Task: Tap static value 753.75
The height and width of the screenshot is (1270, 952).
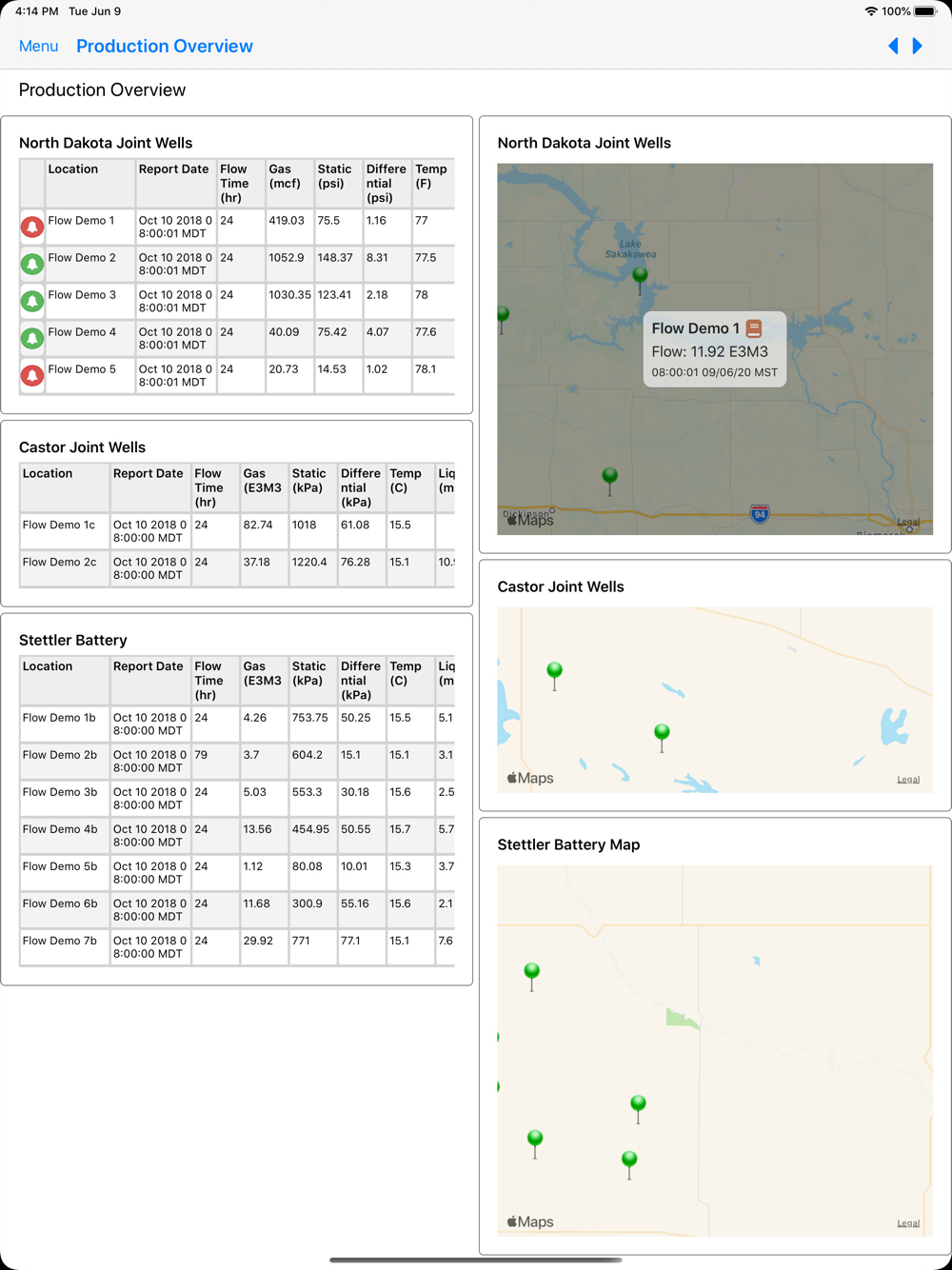Action: click(x=310, y=718)
